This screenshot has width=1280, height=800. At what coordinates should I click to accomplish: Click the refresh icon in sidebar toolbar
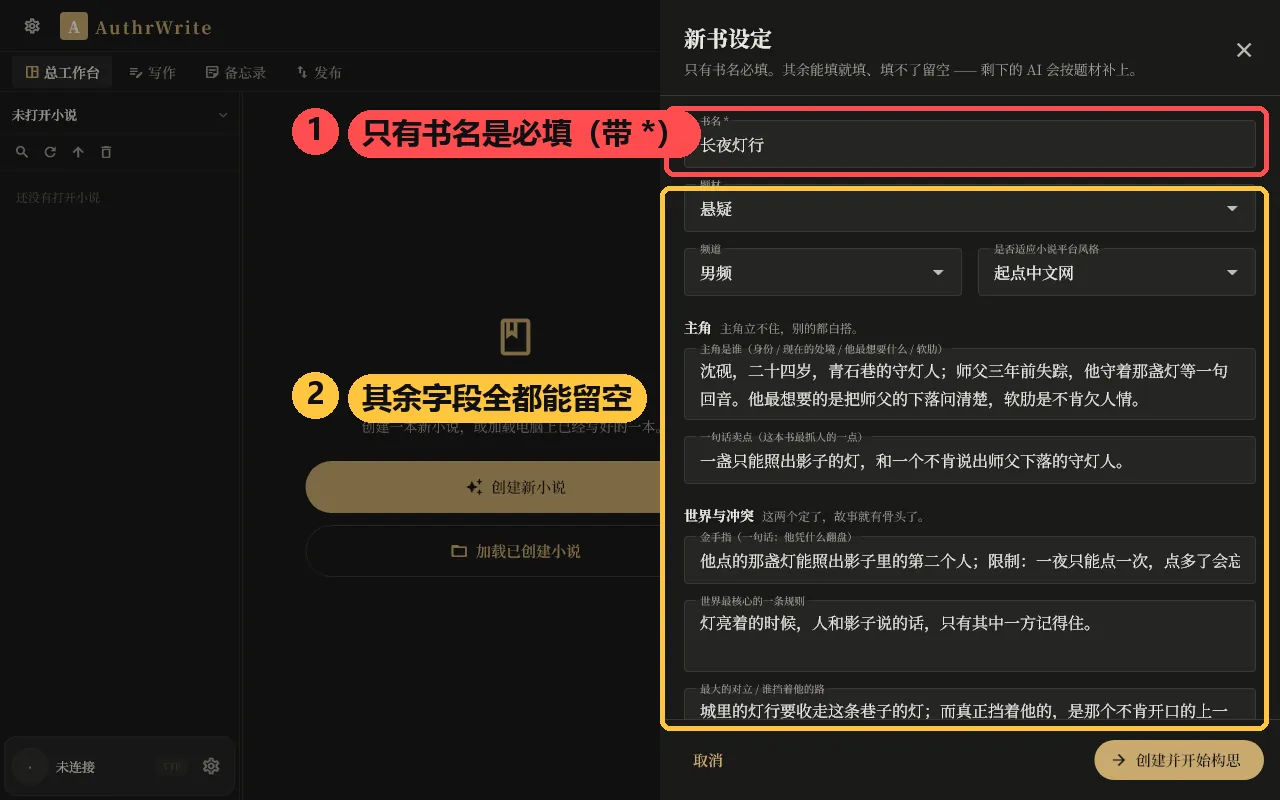50,152
